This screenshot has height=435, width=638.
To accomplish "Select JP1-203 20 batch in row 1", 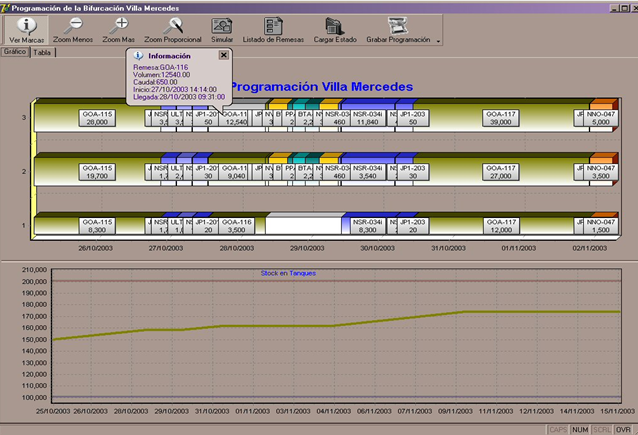I will pyautogui.click(x=413, y=226).
